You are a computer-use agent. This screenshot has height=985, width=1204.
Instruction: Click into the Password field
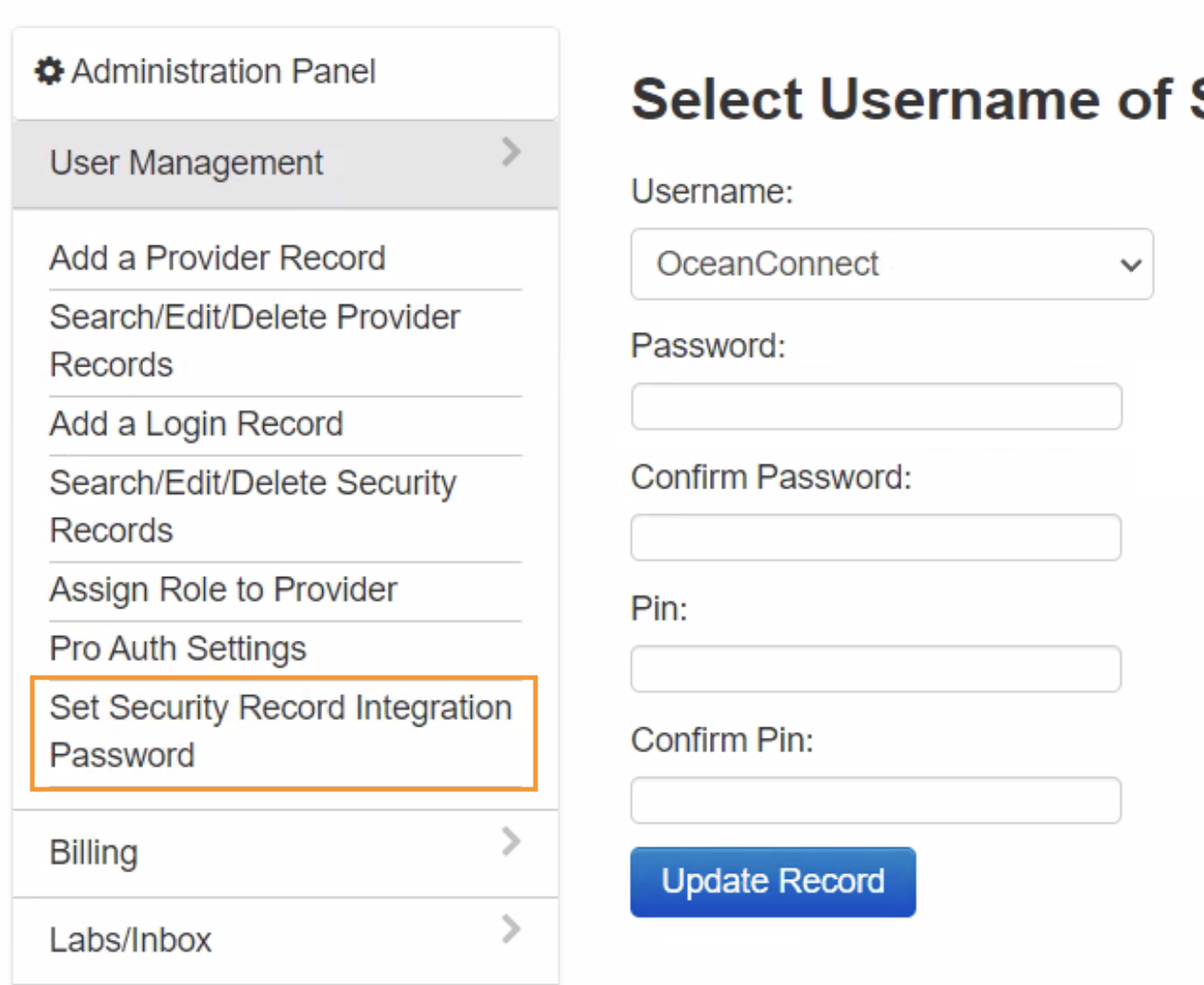tap(875, 407)
